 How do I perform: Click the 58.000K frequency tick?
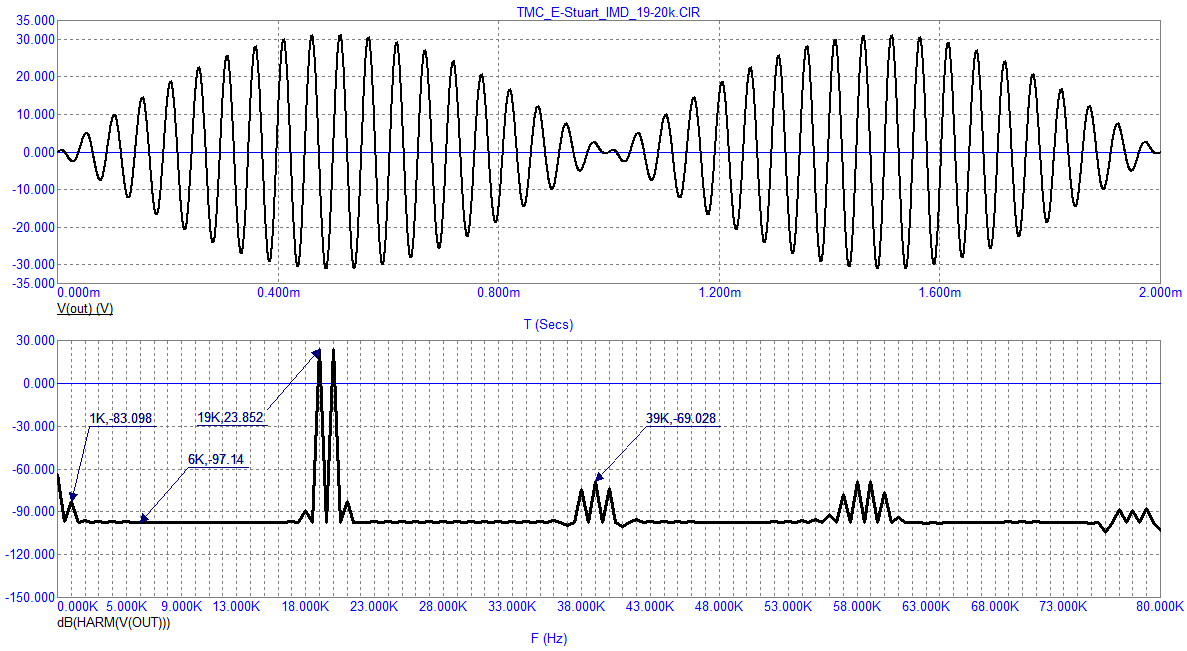pos(856,606)
